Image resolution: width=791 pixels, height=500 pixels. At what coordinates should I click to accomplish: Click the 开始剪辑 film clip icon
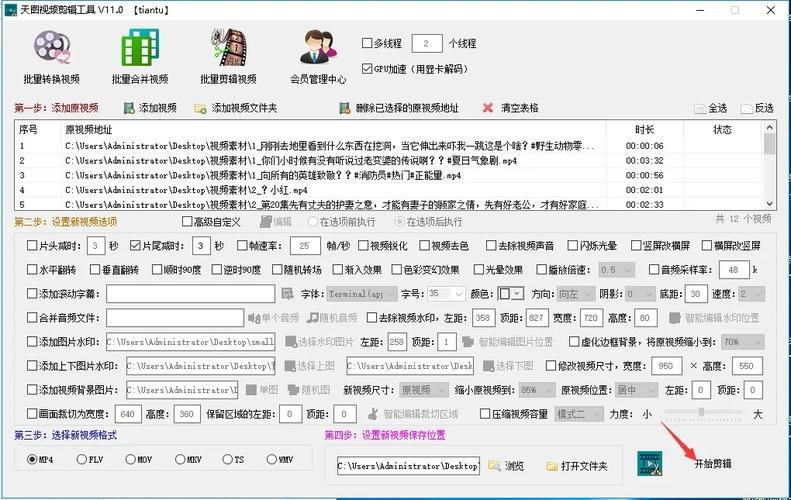click(650, 464)
